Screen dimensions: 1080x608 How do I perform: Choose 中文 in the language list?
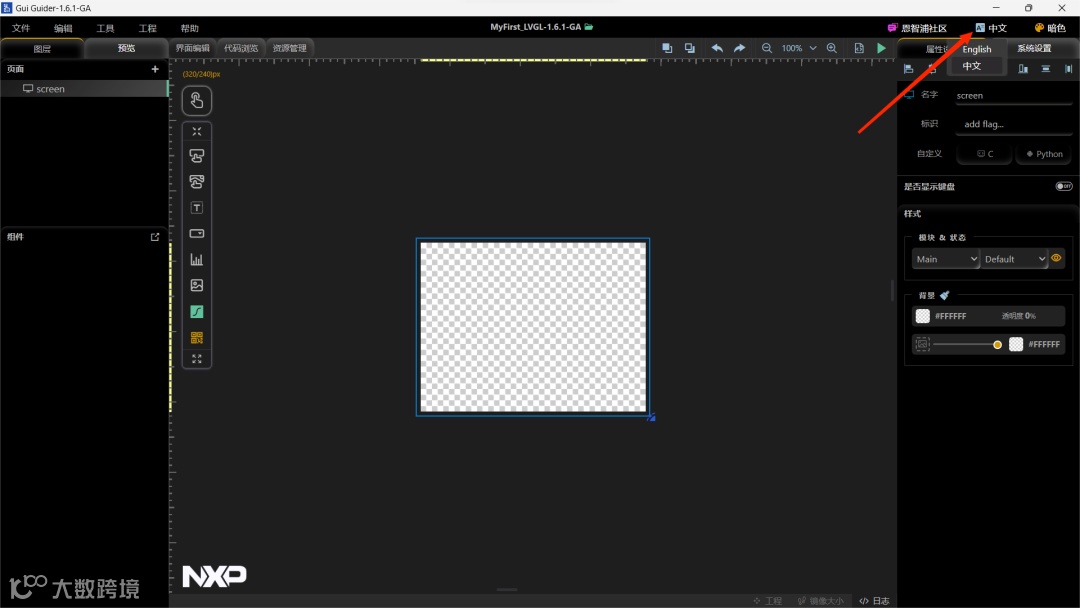pos(972,66)
